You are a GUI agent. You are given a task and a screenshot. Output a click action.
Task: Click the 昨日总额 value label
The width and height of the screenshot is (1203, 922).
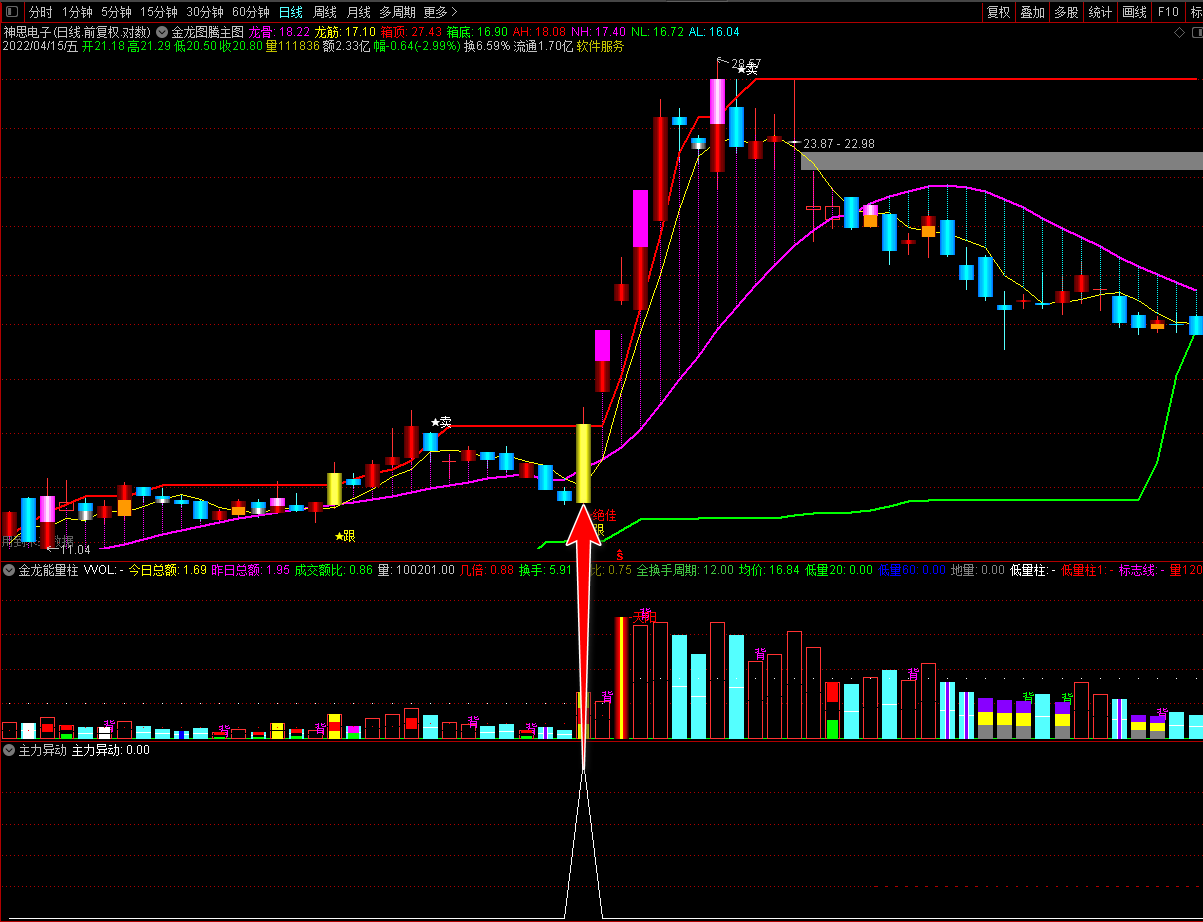pos(250,570)
